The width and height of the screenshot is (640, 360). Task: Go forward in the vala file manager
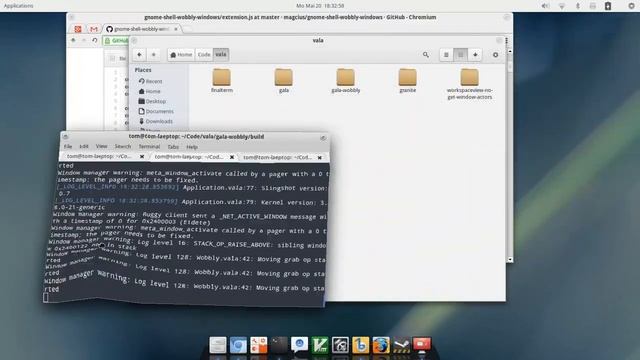(153, 55)
